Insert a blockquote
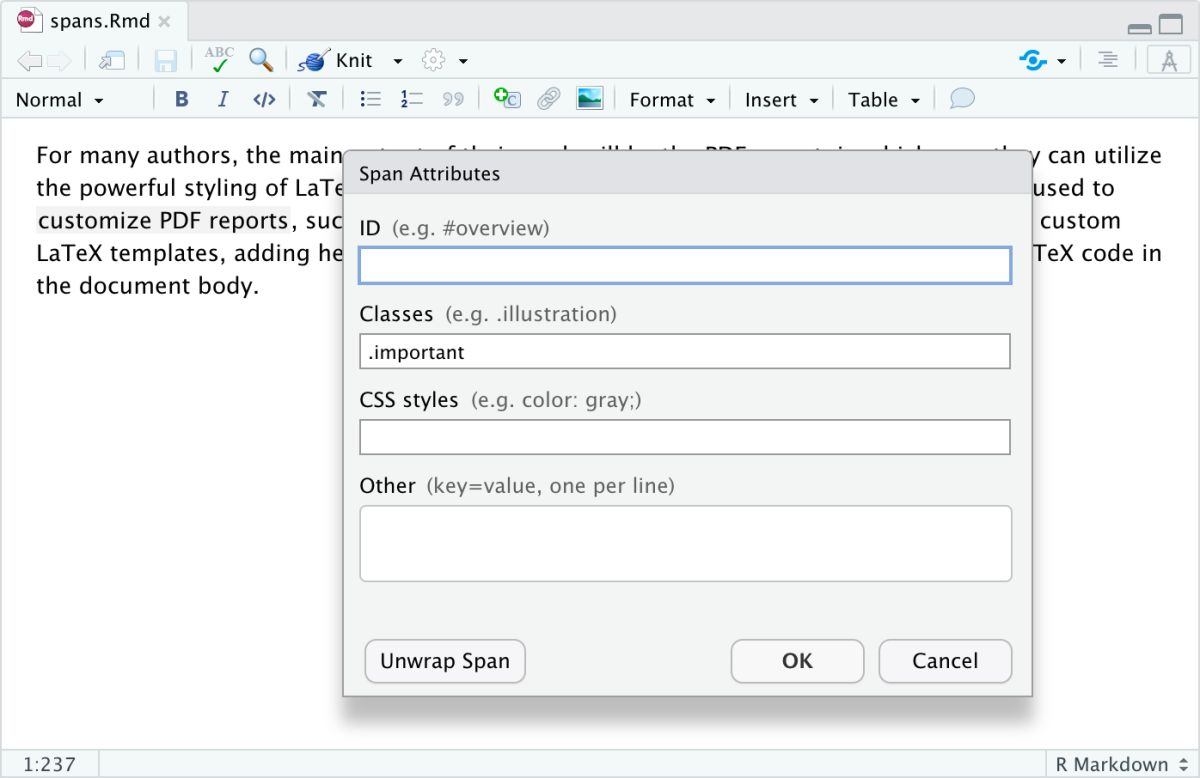This screenshot has height=778, width=1200. click(x=454, y=99)
